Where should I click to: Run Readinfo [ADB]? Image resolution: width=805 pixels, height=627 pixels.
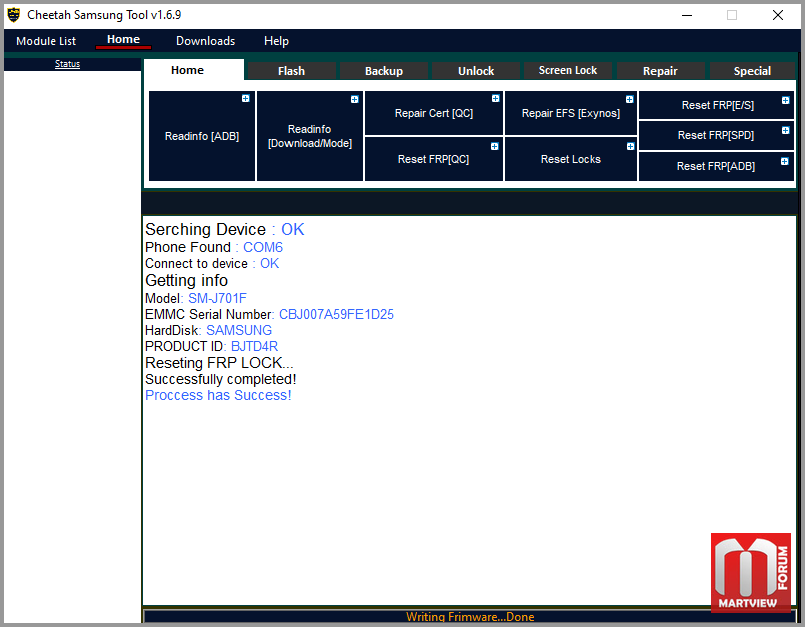202,136
